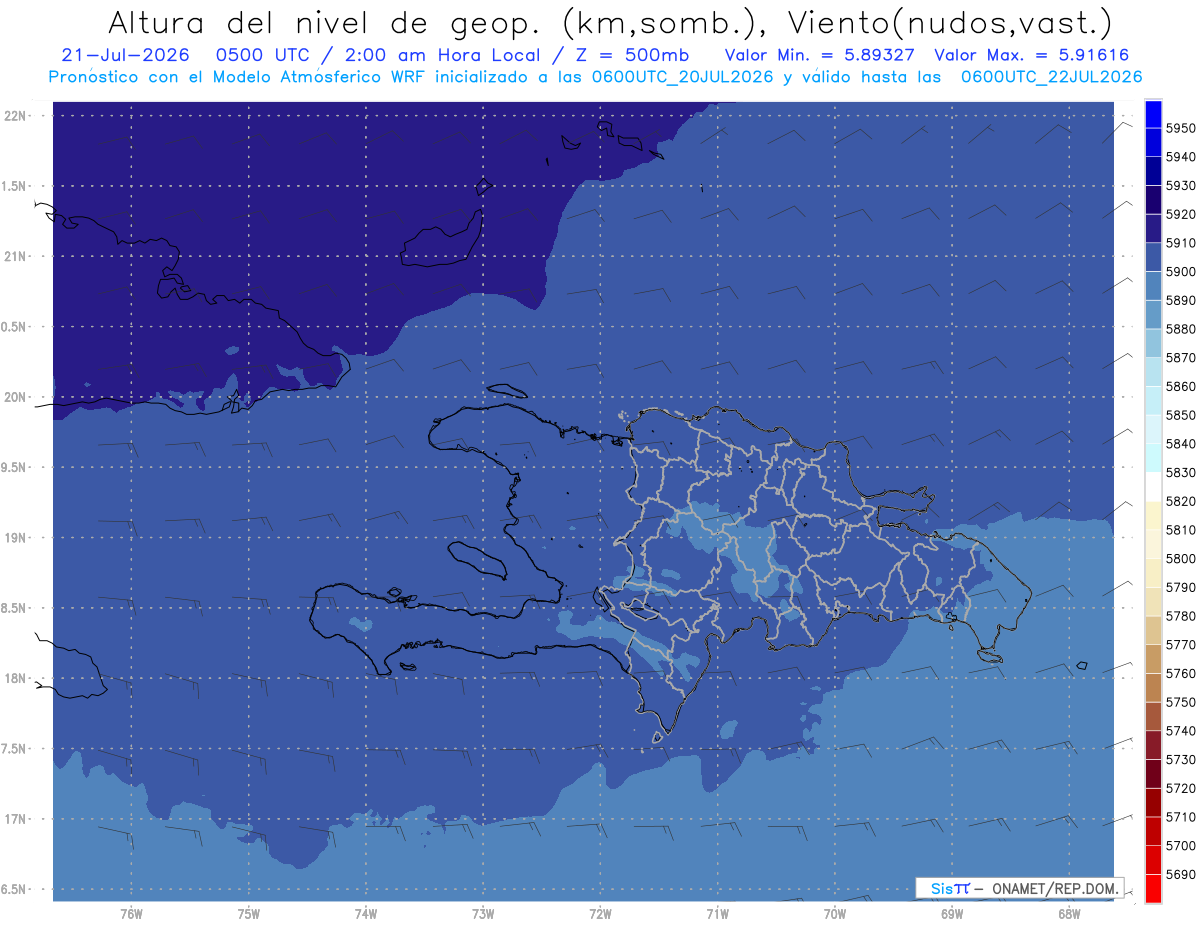Select the valid-until time '0600UTC_22JUL2026'

click(x=1051, y=77)
